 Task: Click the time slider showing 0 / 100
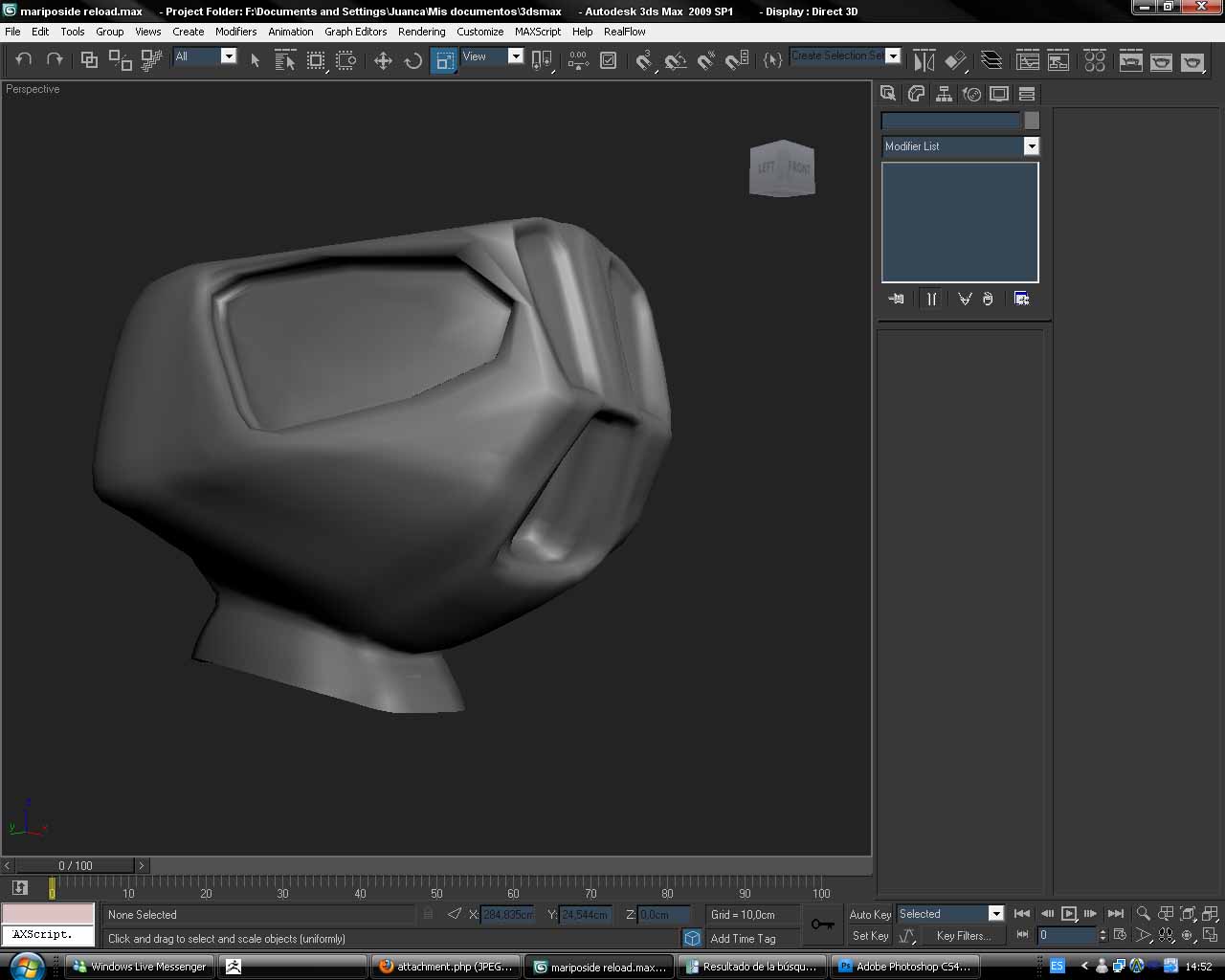76,866
